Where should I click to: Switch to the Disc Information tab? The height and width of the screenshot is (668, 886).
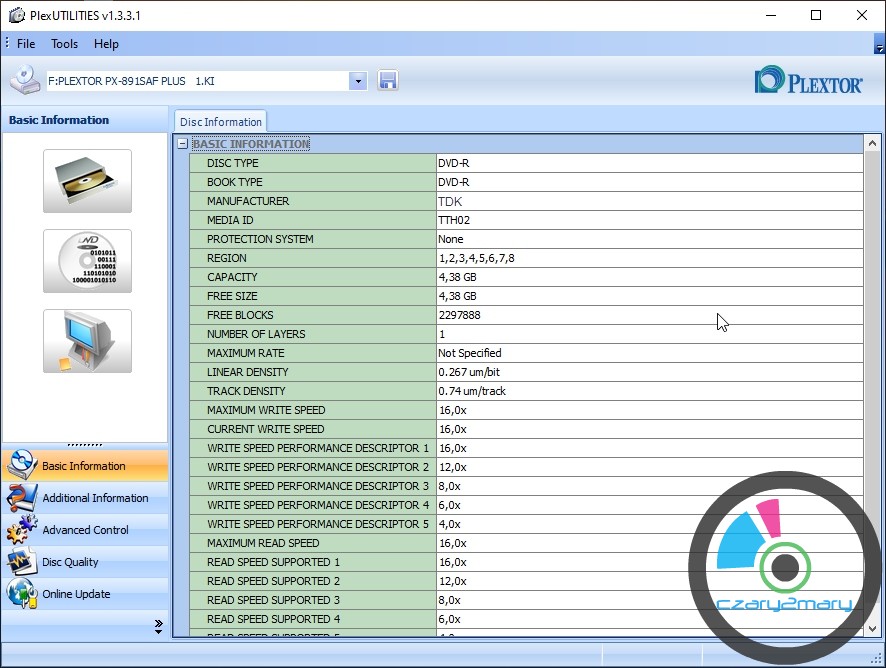point(221,122)
